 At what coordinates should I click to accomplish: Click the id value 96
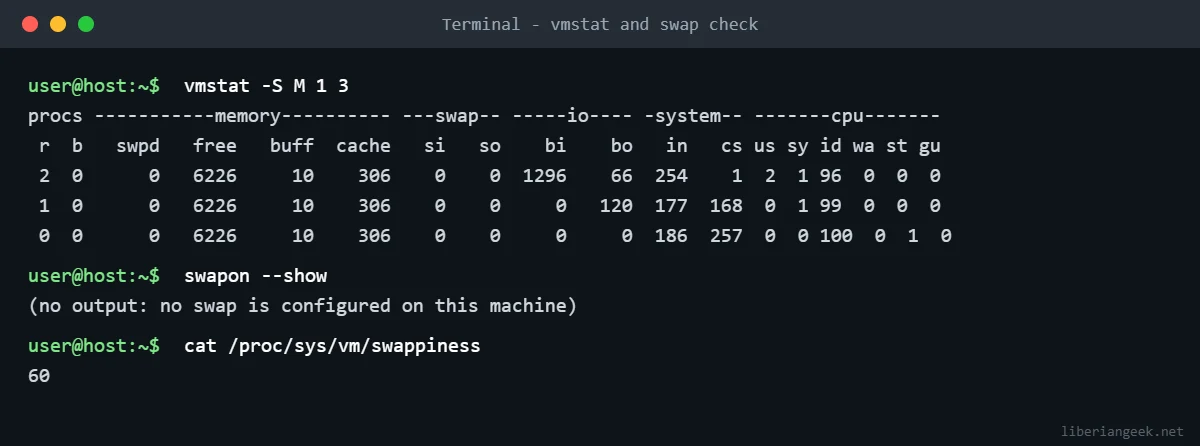click(x=831, y=176)
